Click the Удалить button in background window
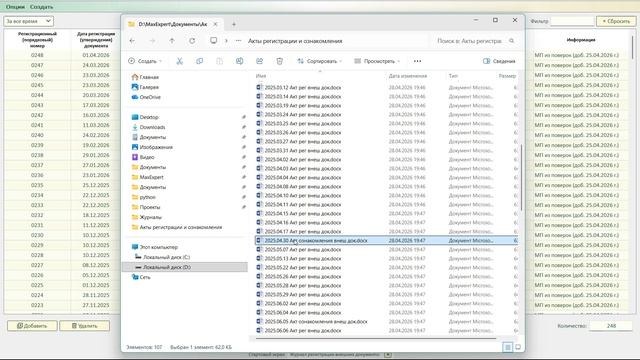This screenshot has width=640, height=360. click(x=84, y=326)
